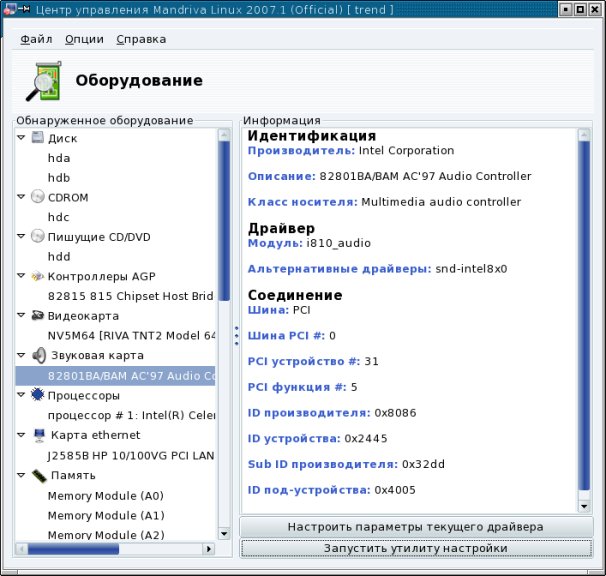Open the Файл menu

(36, 39)
